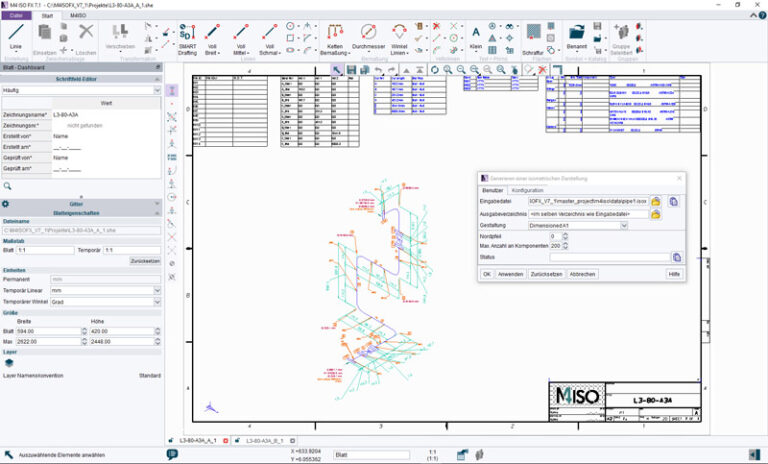Expand the Gestaltung dropdown
The height and width of the screenshot is (464, 768).
624,225
